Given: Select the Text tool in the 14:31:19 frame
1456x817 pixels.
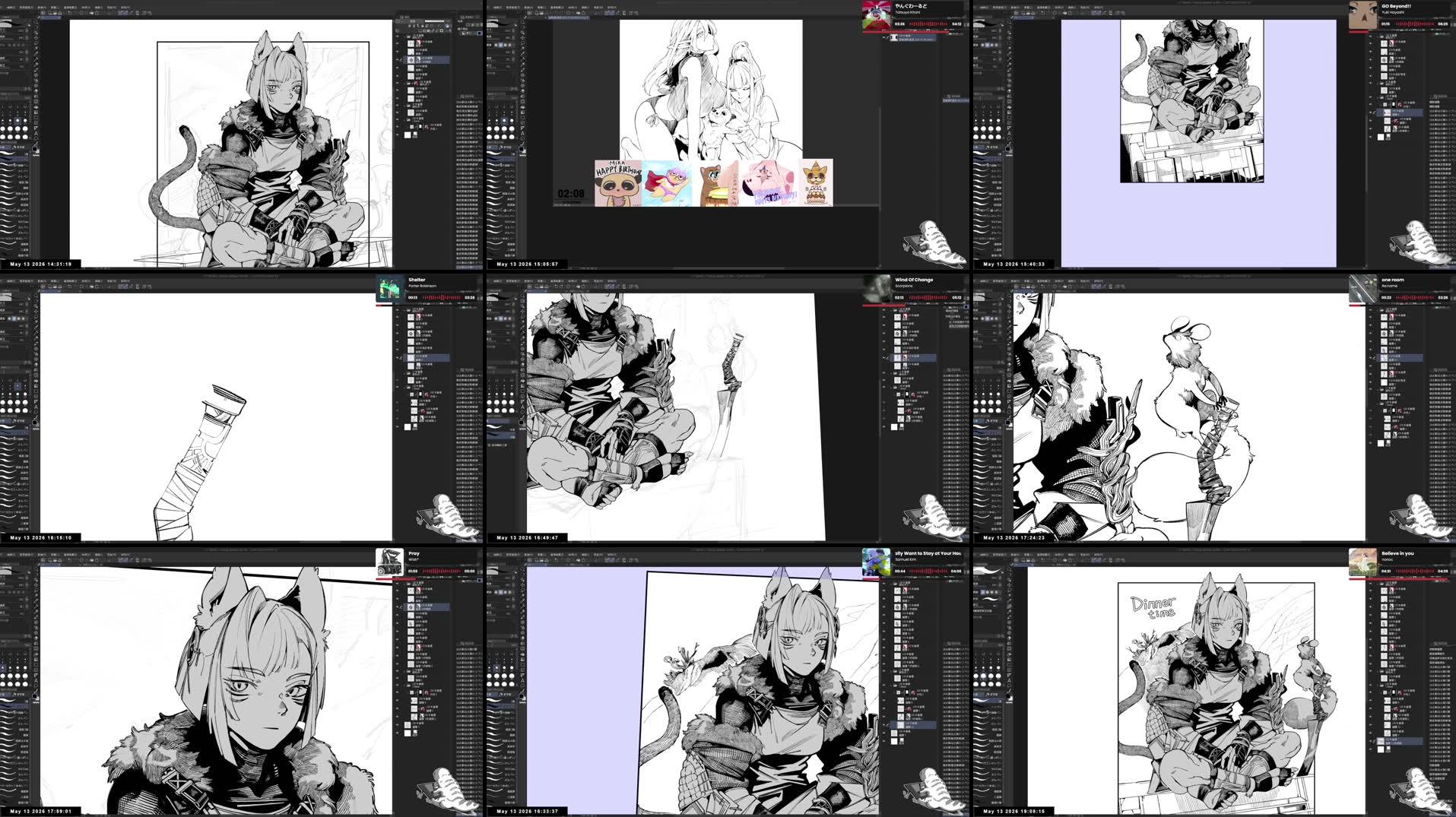Looking at the screenshot, I should coord(36,133).
